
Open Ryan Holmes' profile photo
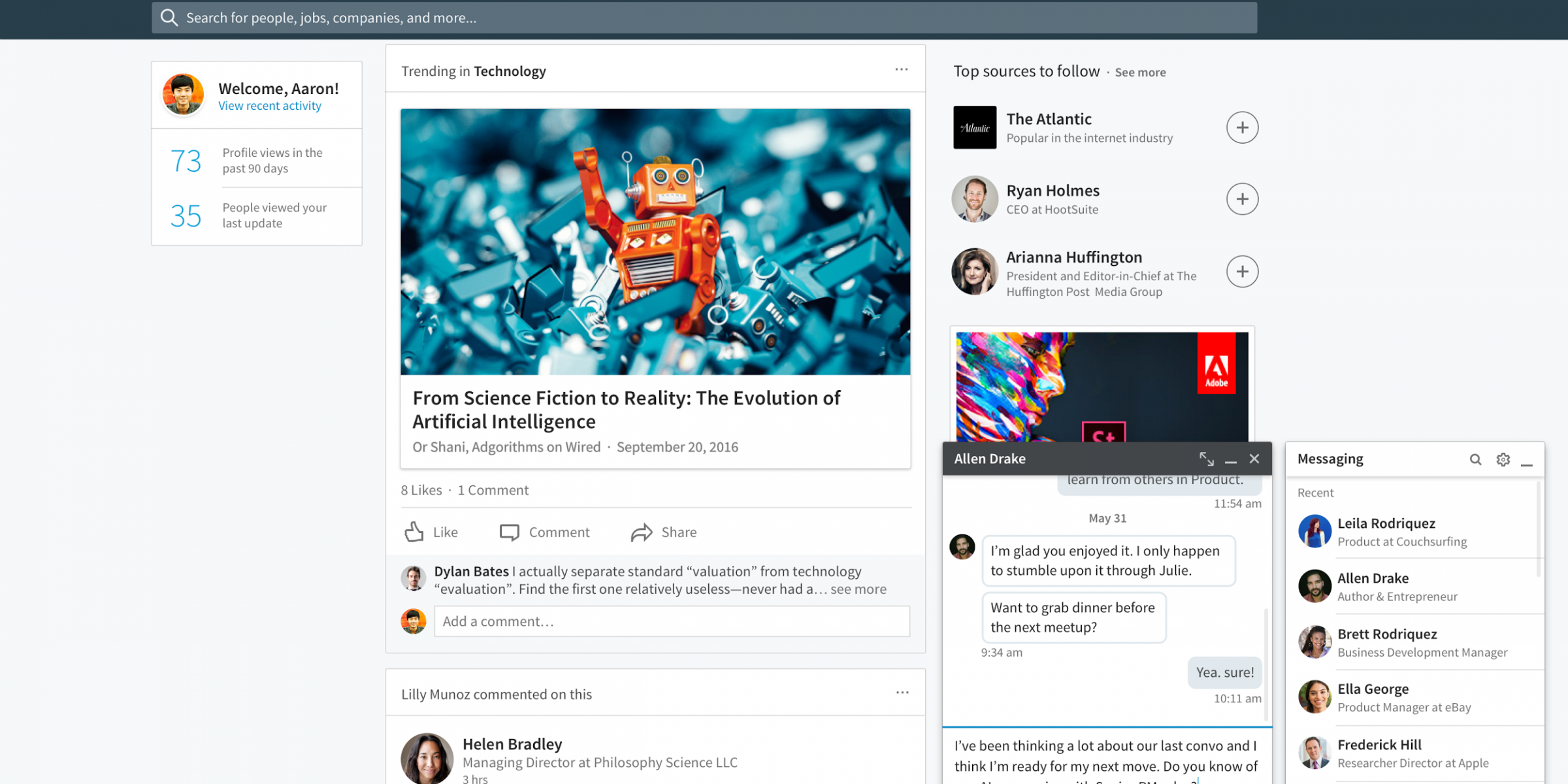click(975, 199)
